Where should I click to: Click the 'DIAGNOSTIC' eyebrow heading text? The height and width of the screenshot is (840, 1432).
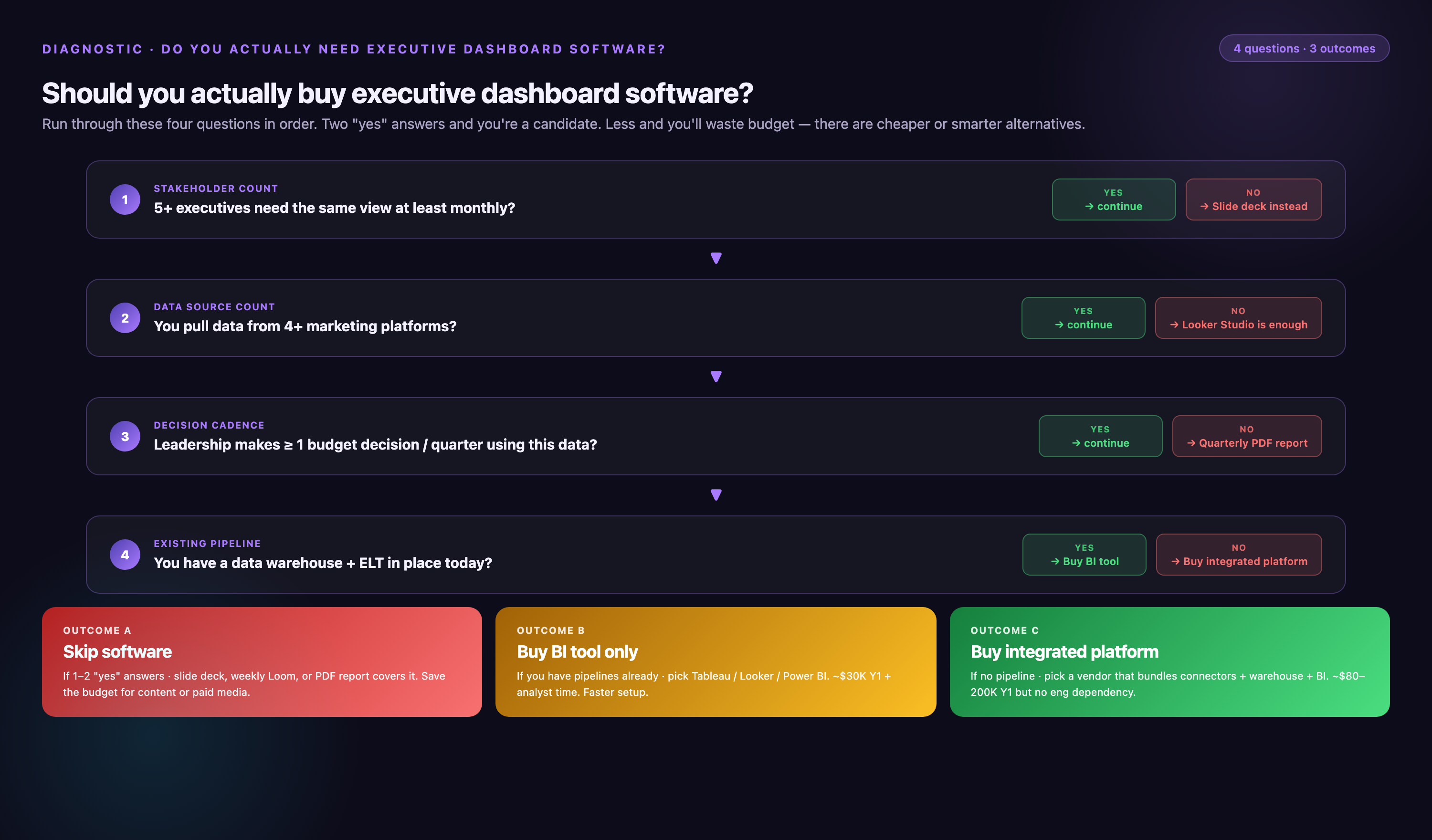[x=353, y=49]
